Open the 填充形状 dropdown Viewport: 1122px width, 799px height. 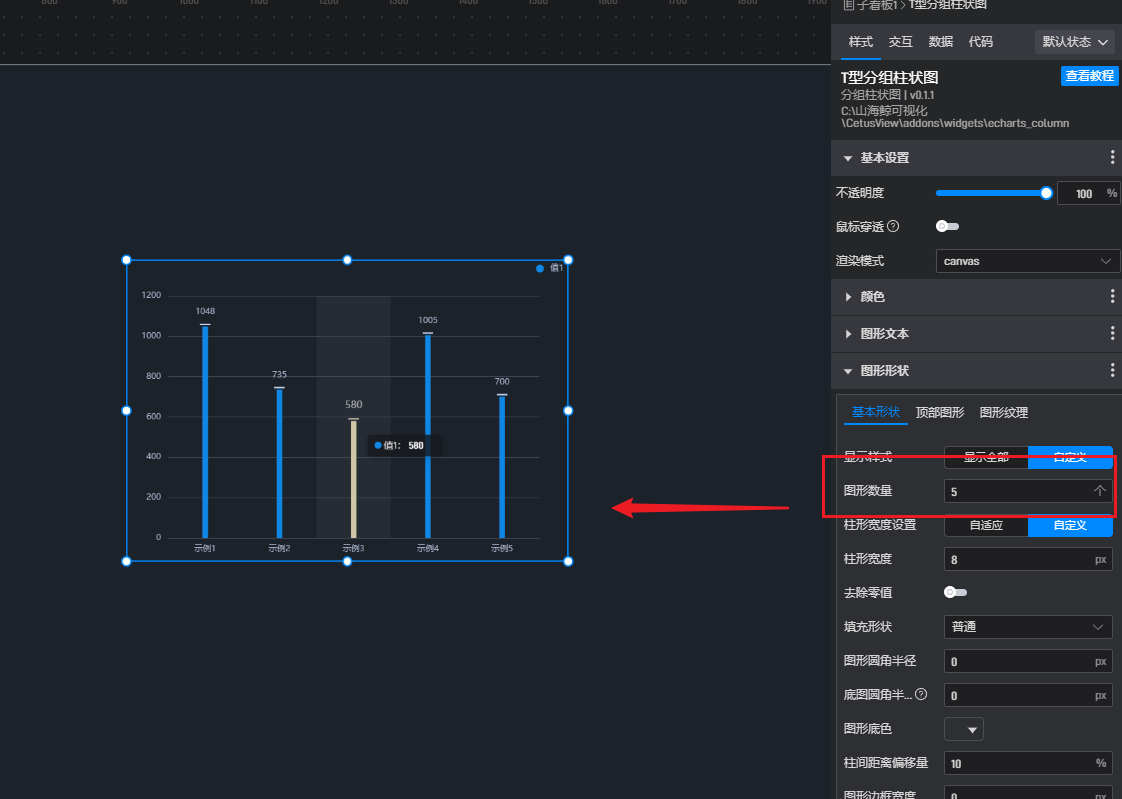point(1028,627)
